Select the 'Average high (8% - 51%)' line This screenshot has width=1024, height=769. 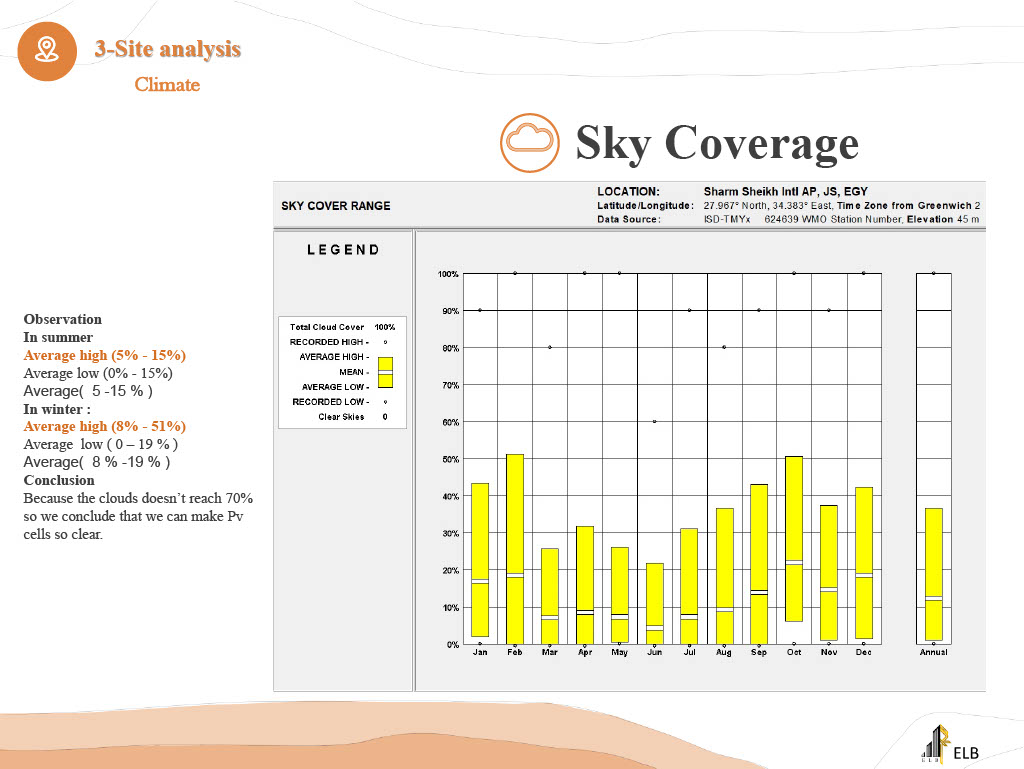[x=105, y=426]
